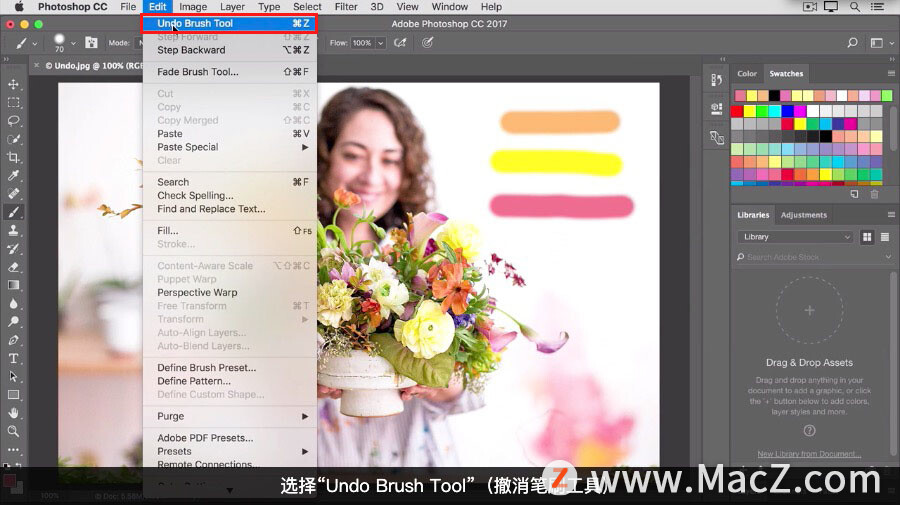The height and width of the screenshot is (505, 900).
Task: Select the Blur tool
Action: [13, 304]
